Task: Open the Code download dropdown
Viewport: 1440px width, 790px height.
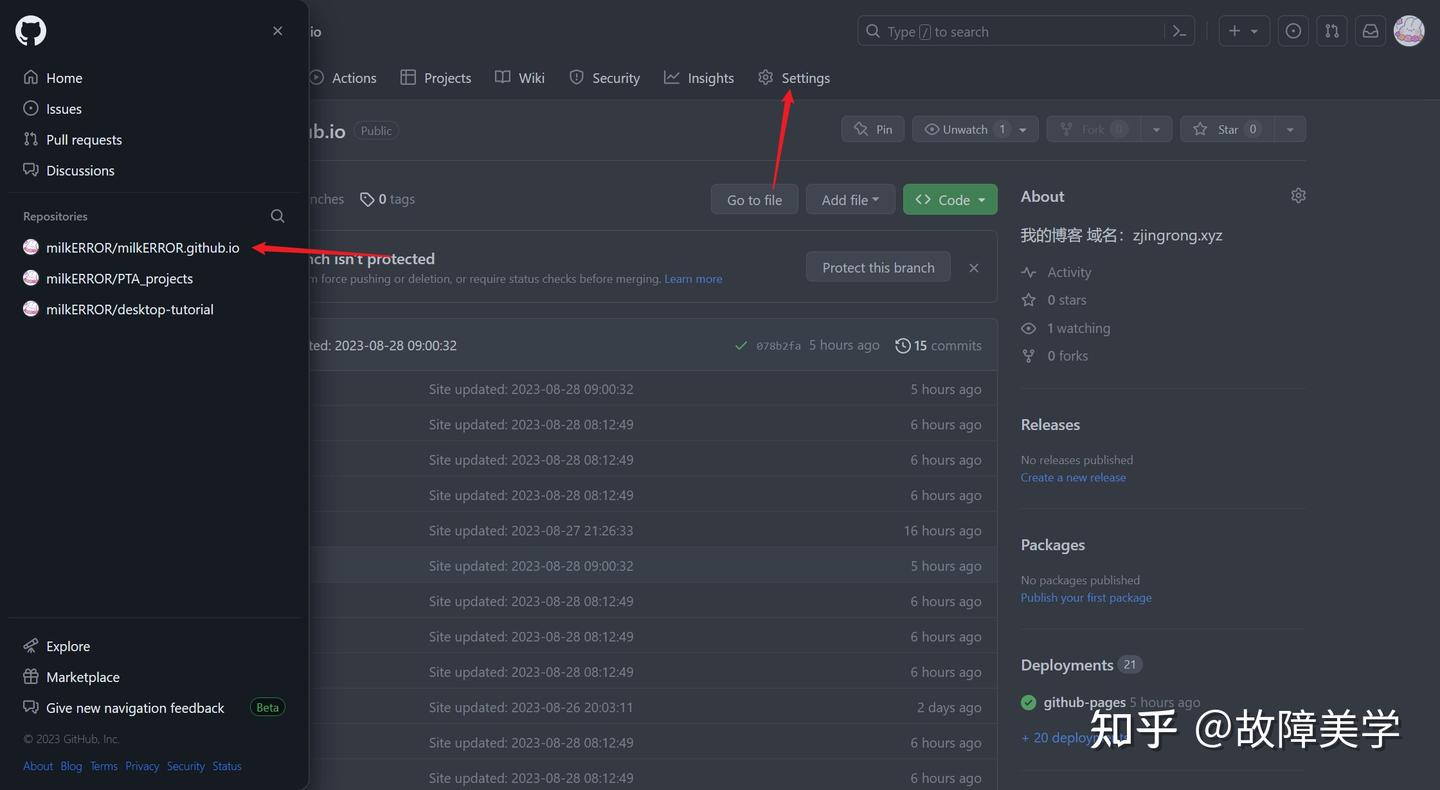Action: pyautogui.click(x=950, y=199)
